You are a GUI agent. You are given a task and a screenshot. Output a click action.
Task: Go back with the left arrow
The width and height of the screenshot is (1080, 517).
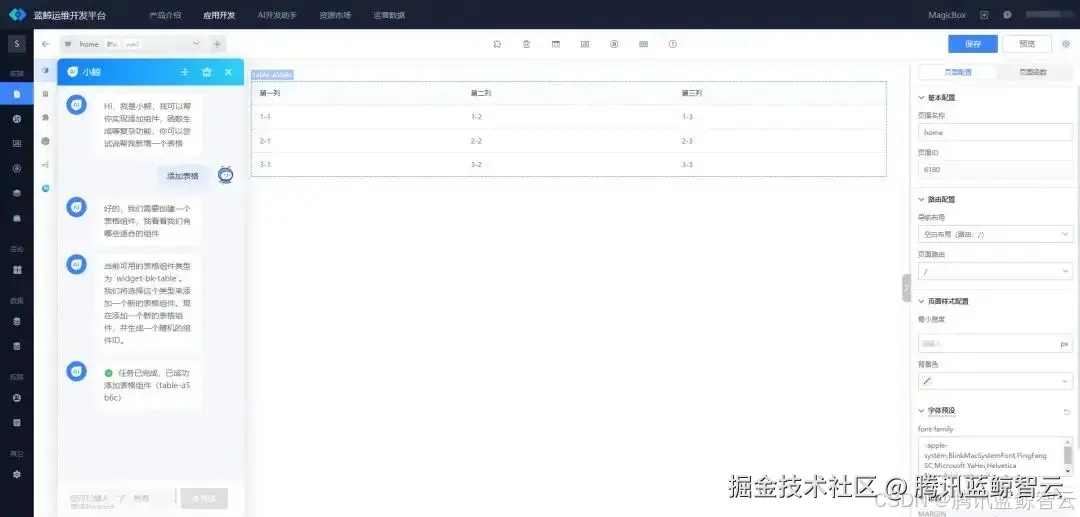45,44
